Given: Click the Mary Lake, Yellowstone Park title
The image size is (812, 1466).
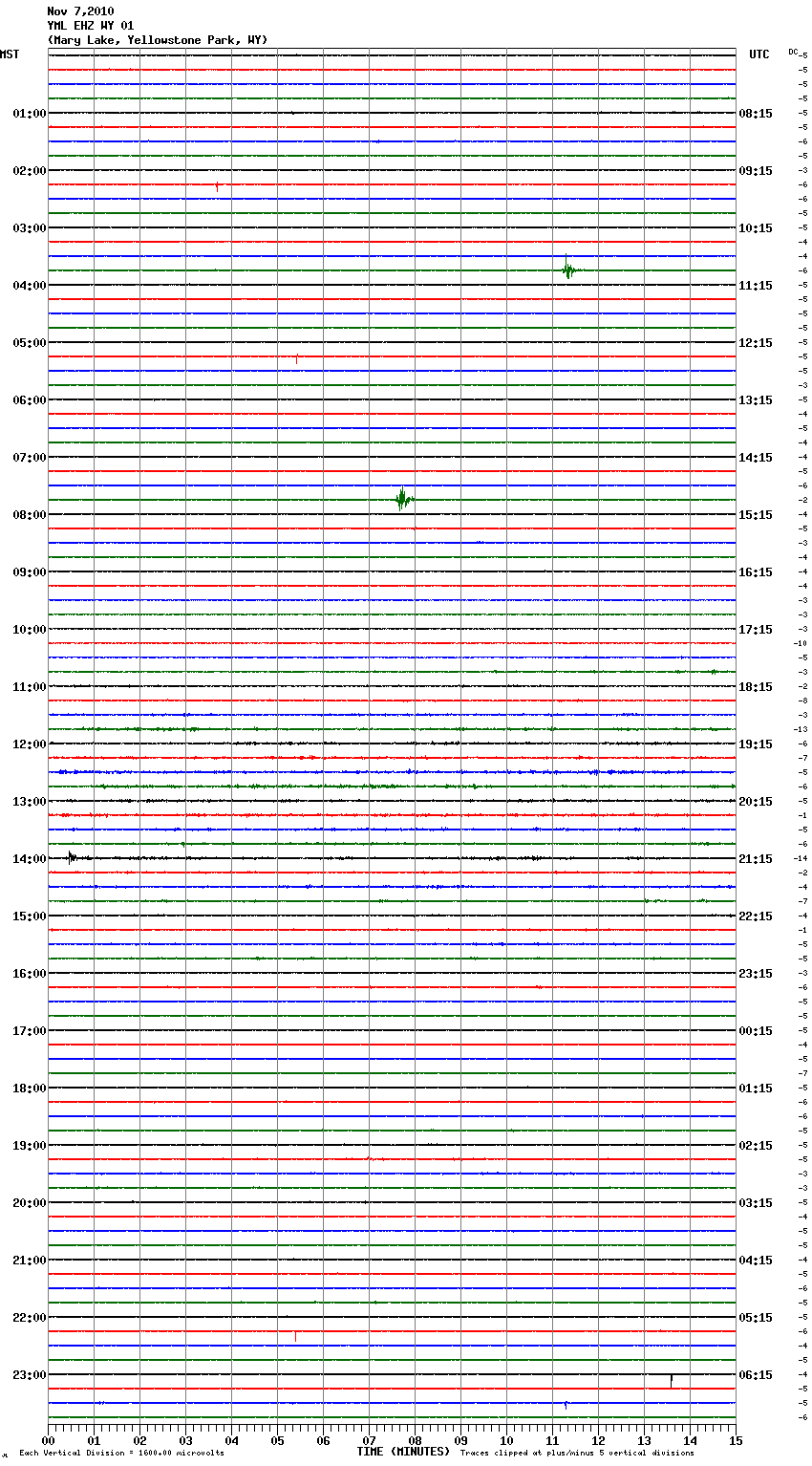Looking at the screenshot, I should 158,40.
